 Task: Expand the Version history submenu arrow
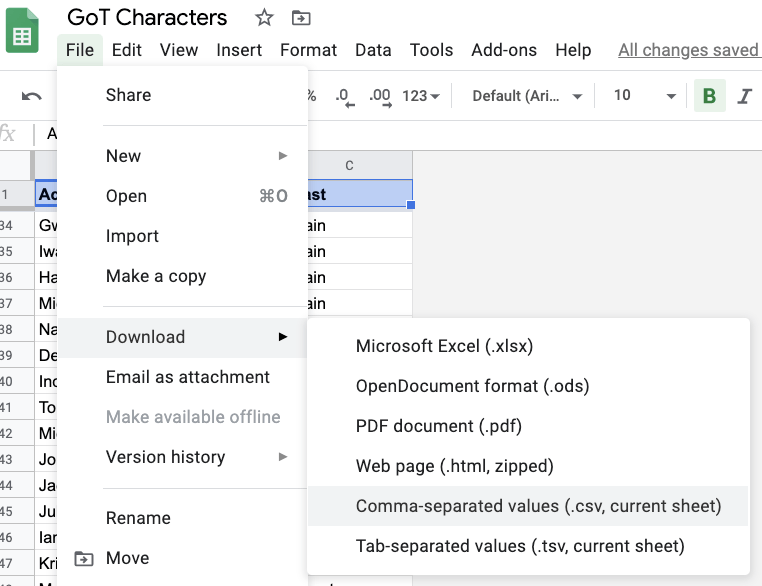tap(283, 457)
